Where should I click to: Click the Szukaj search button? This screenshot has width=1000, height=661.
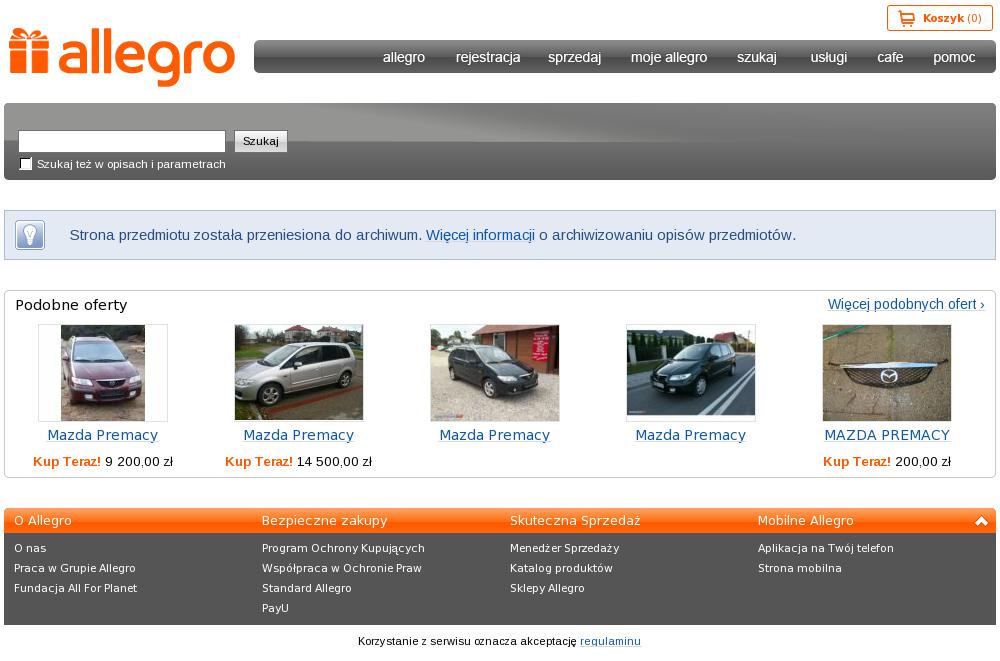point(261,141)
